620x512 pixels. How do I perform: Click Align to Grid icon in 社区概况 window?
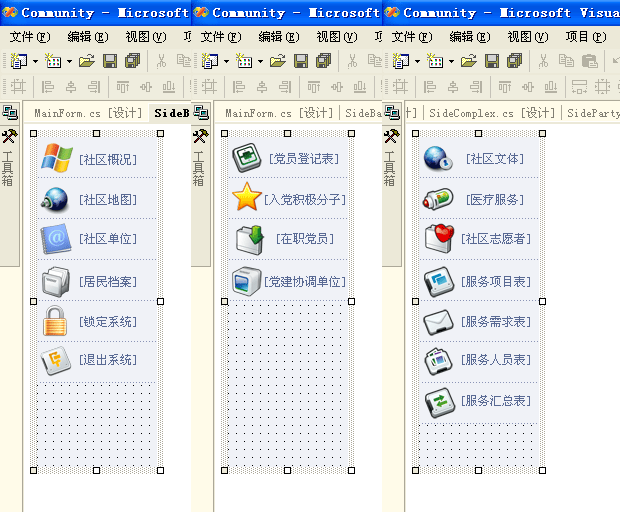tap(18, 87)
